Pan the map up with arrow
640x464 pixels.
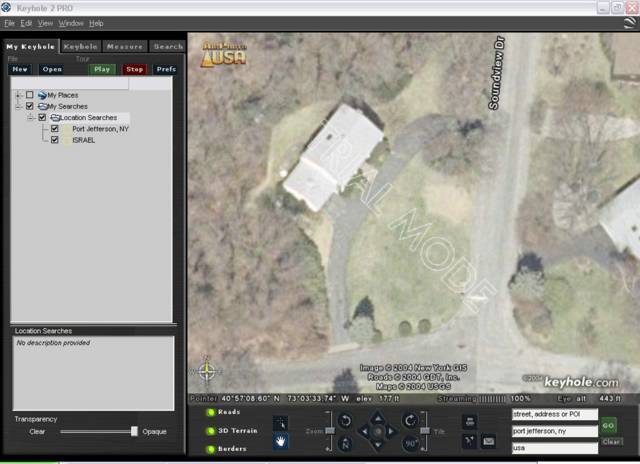click(378, 417)
